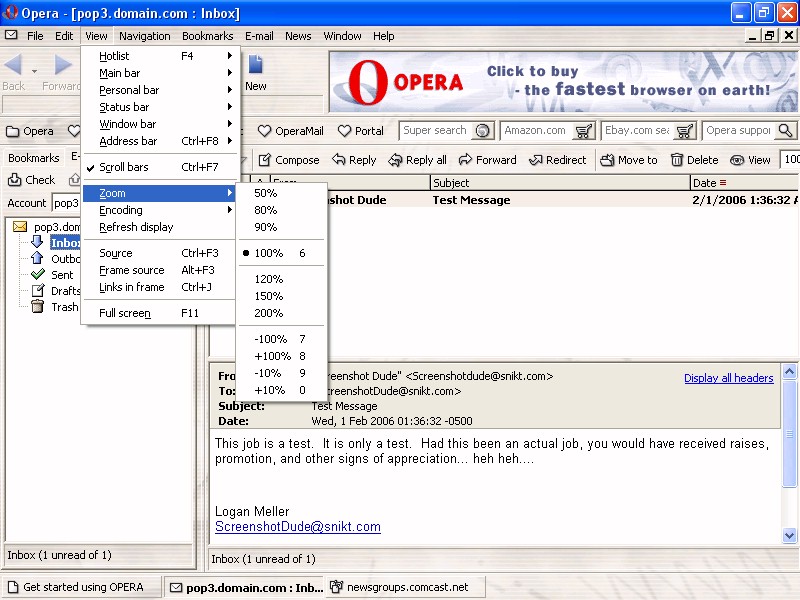Image resolution: width=800 pixels, height=600 pixels.
Task: Expand the Address bar submenu
Action: pos(159,141)
